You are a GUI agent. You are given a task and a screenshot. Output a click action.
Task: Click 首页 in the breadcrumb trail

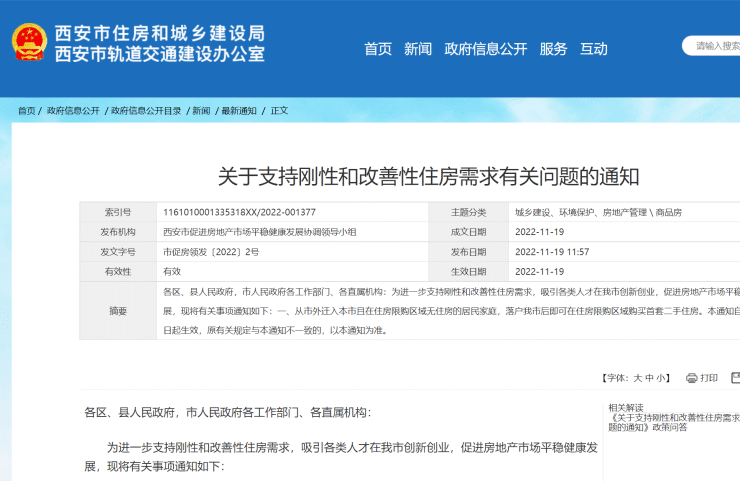[x=26, y=111]
